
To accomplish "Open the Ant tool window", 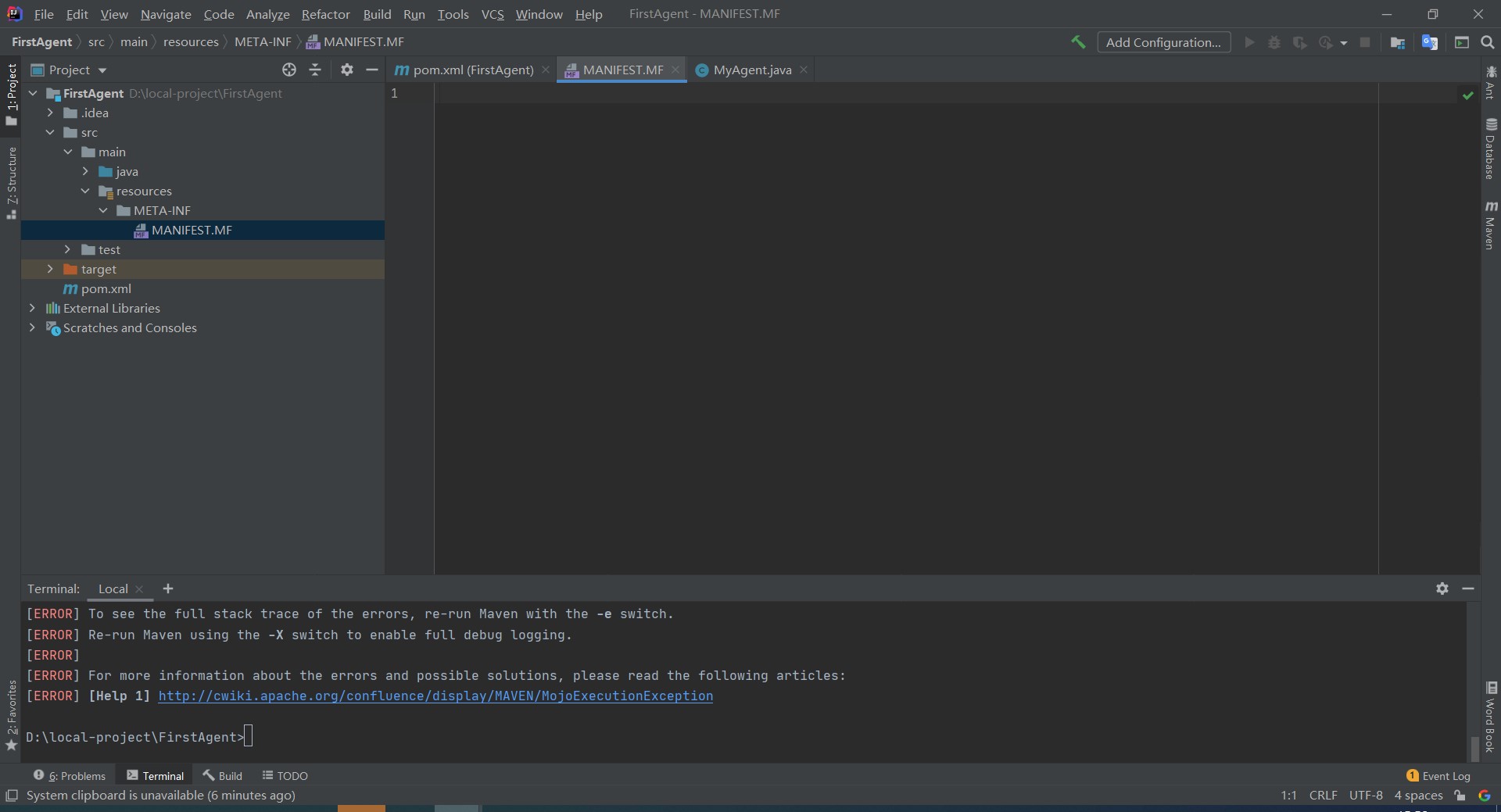I will click(x=1490, y=82).
